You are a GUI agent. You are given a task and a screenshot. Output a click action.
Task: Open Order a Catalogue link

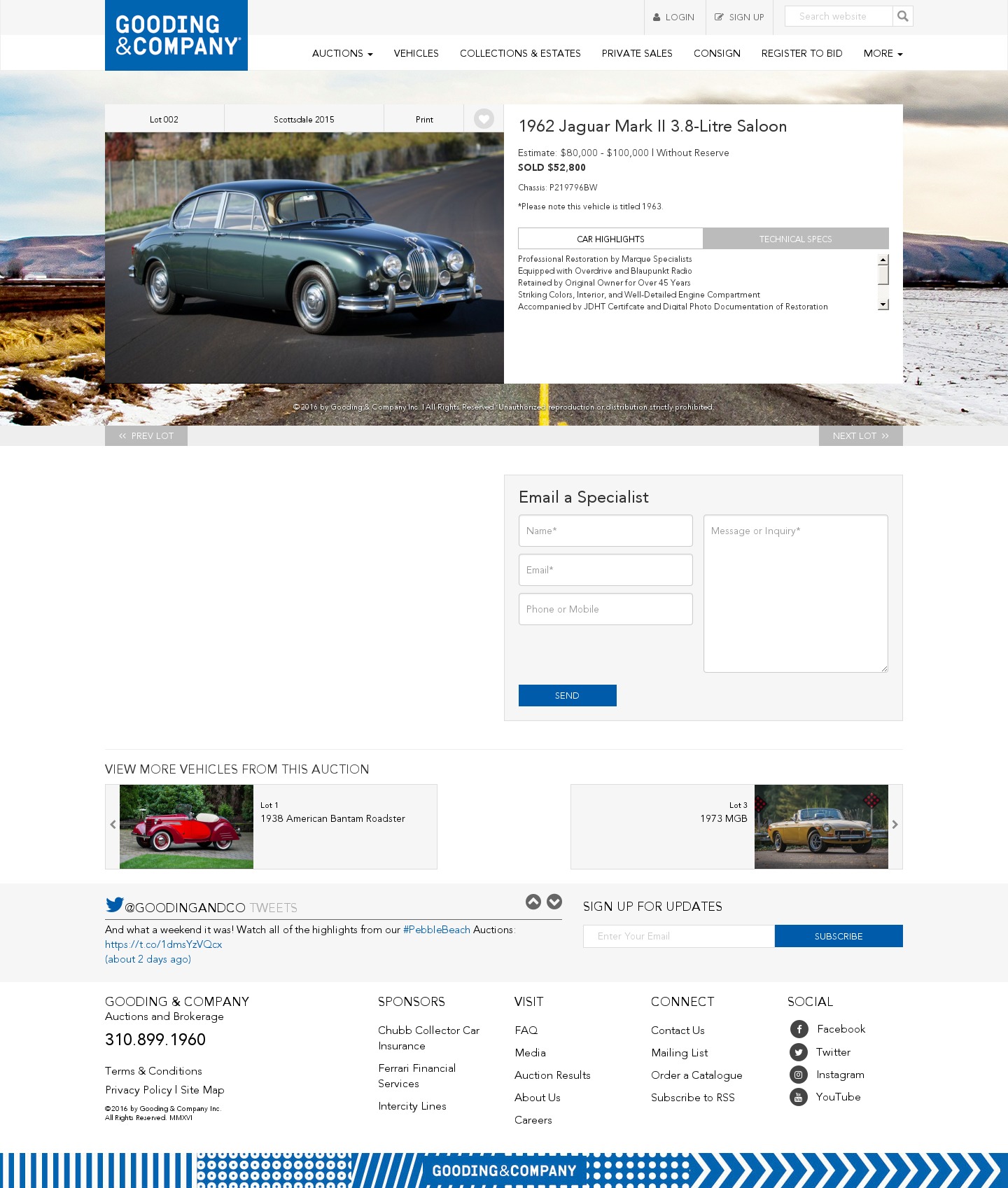coord(696,1075)
